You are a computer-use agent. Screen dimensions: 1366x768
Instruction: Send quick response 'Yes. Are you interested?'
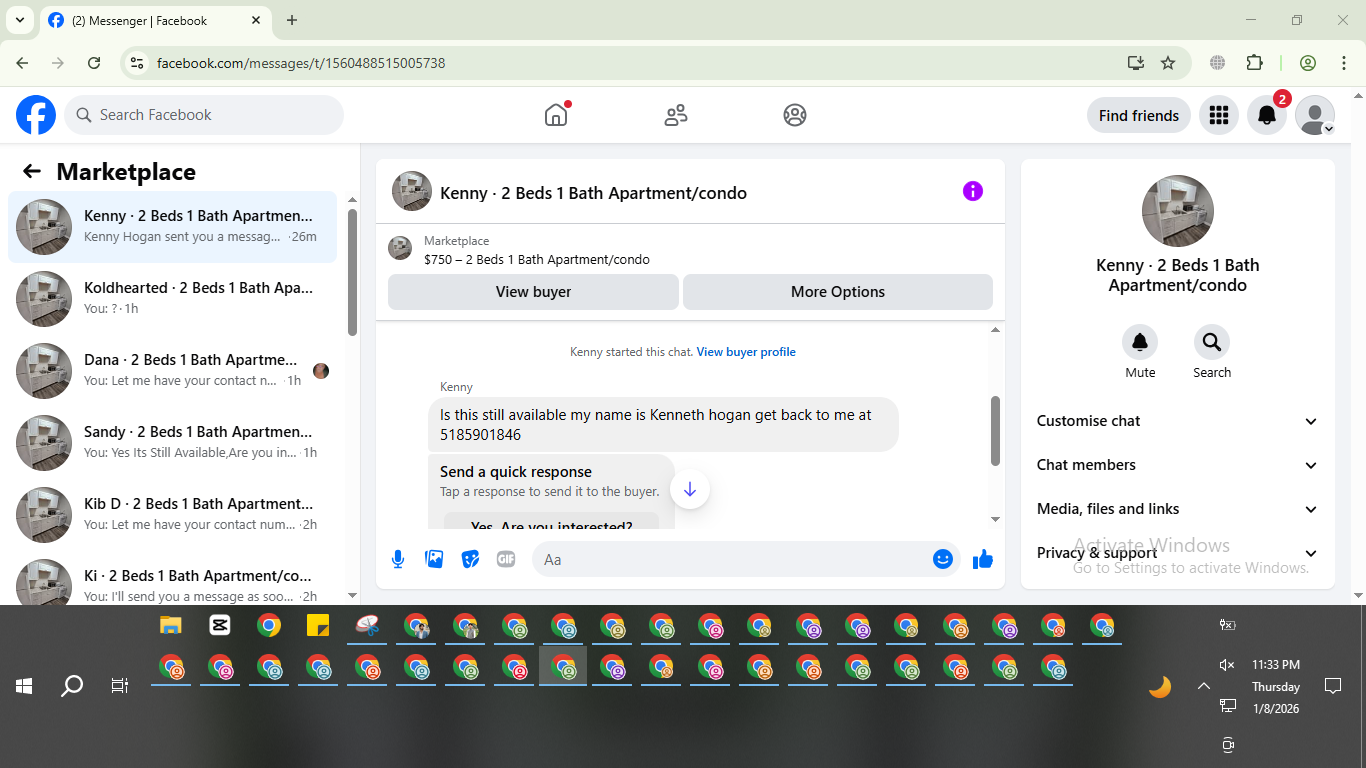(552, 520)
